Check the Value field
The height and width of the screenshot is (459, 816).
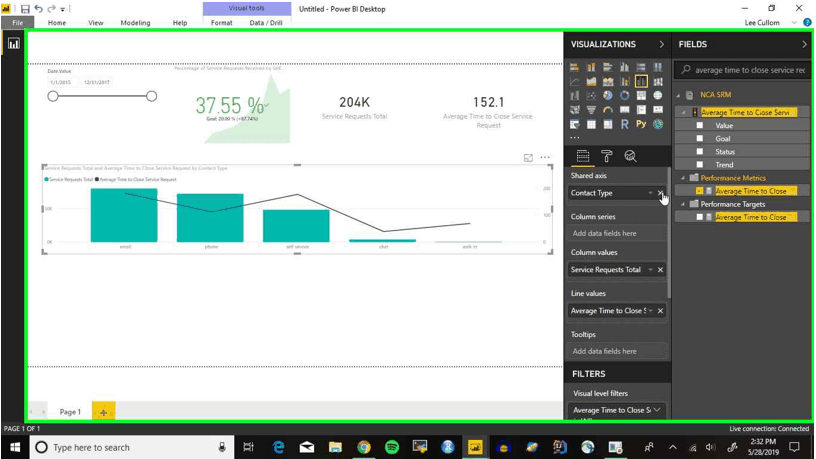699,125
